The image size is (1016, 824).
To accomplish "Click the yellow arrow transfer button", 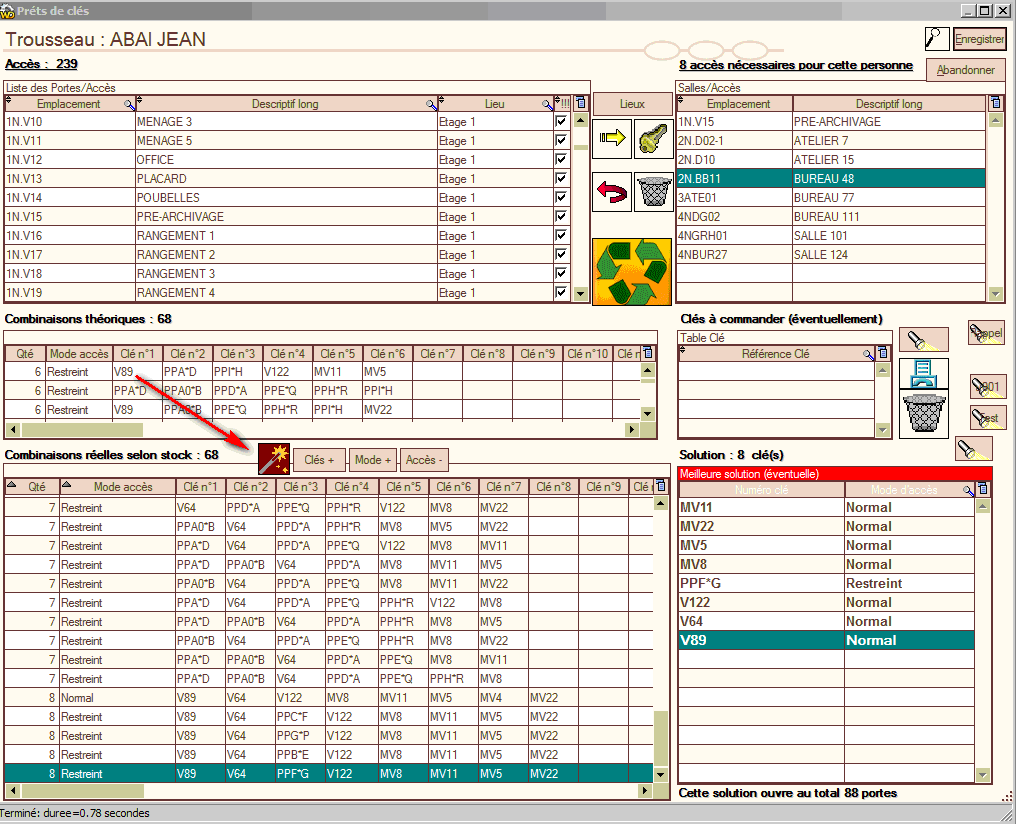I will coord(612,138).
